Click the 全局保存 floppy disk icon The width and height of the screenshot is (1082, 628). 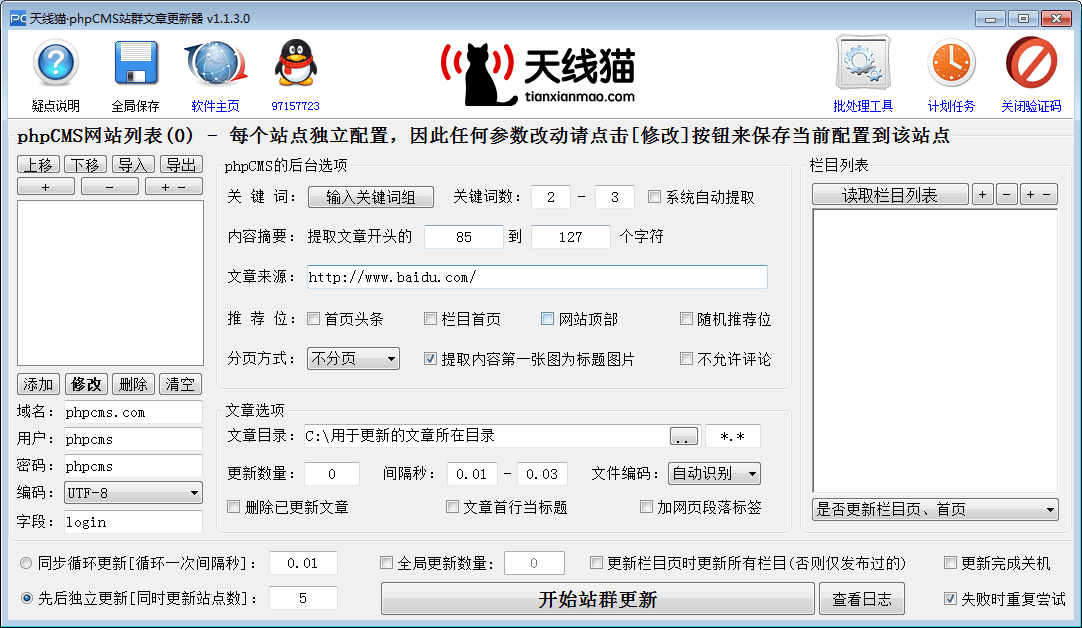click(x=135, y=63)
